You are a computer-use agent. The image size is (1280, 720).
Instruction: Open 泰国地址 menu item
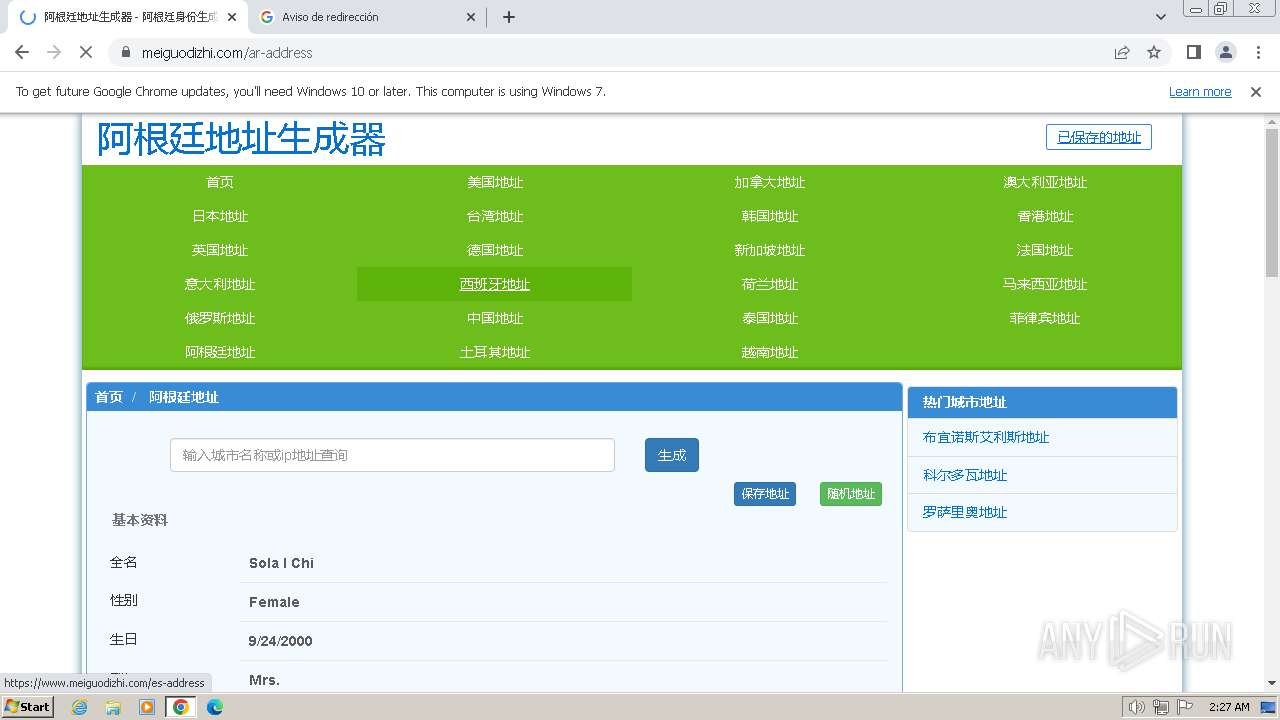tap(770, 318)
